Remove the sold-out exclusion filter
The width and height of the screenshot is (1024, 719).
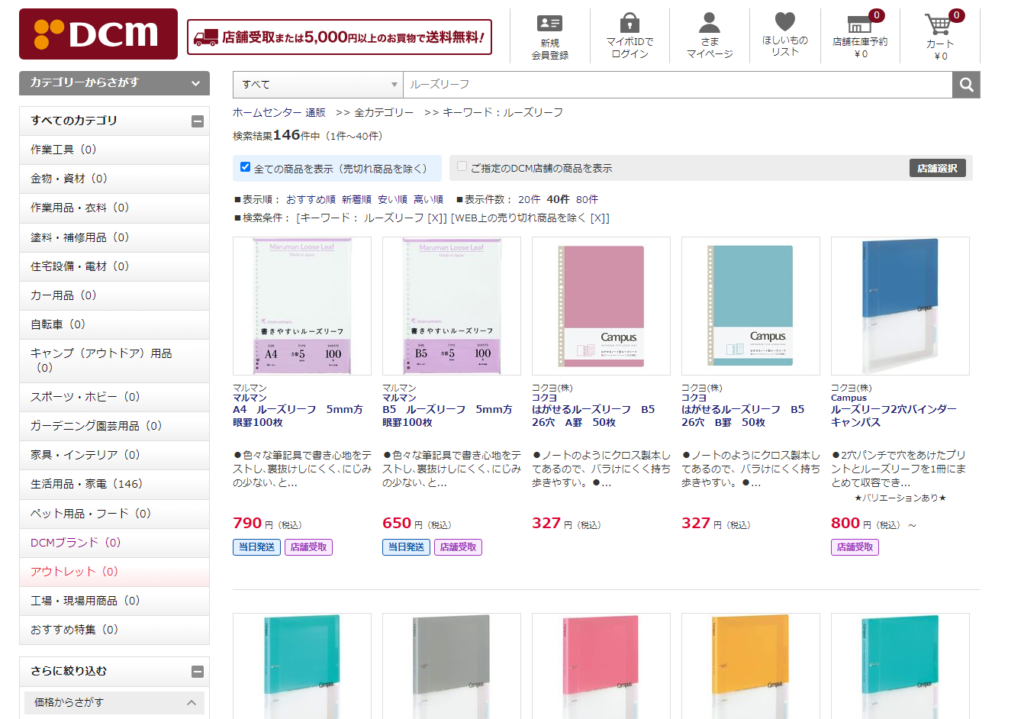pos(600,217)
